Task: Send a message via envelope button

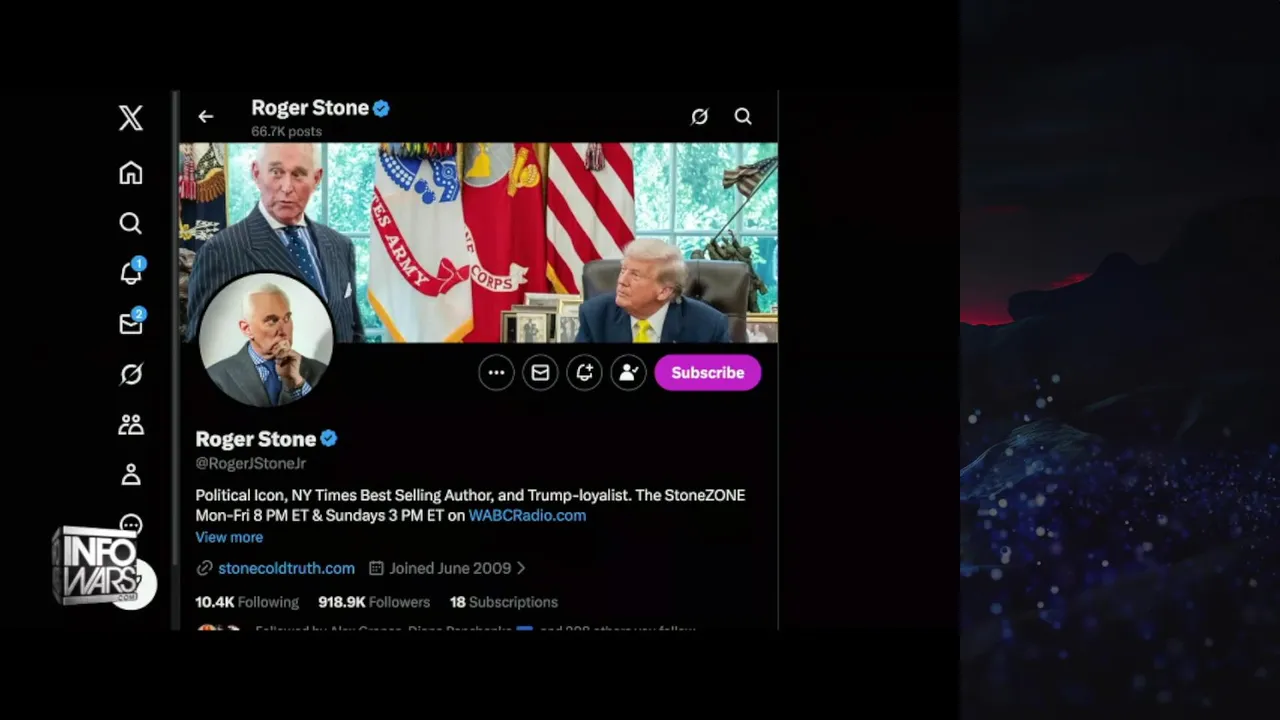Action: 540,373
